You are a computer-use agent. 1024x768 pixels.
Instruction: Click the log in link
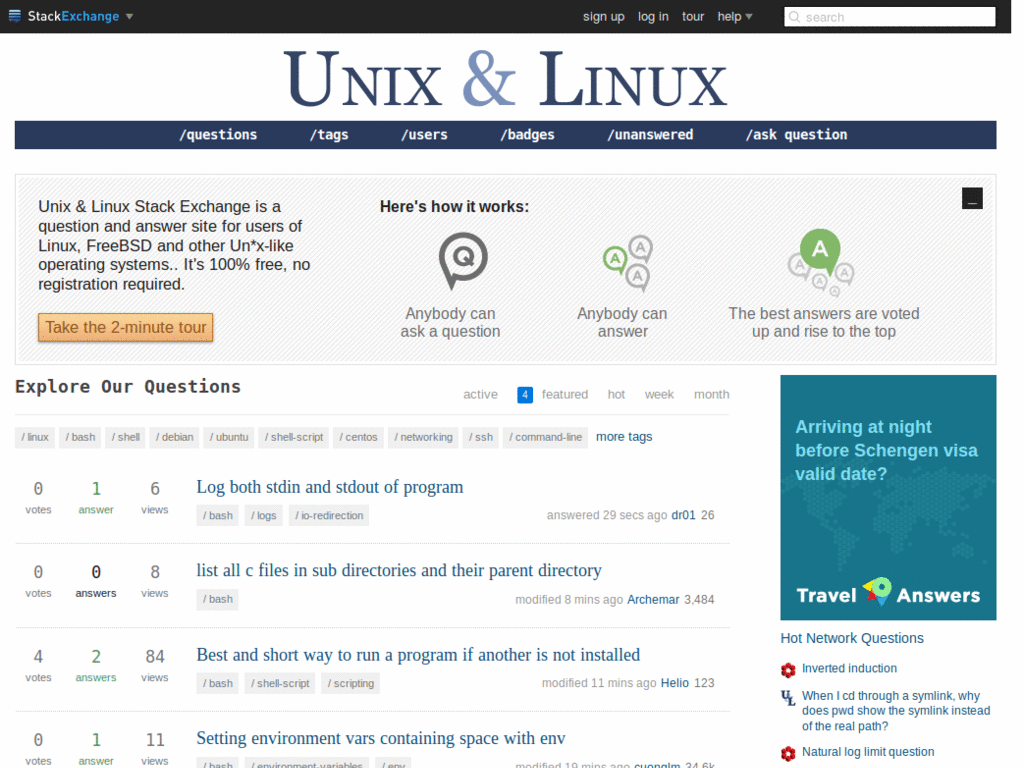coord(653,16)
